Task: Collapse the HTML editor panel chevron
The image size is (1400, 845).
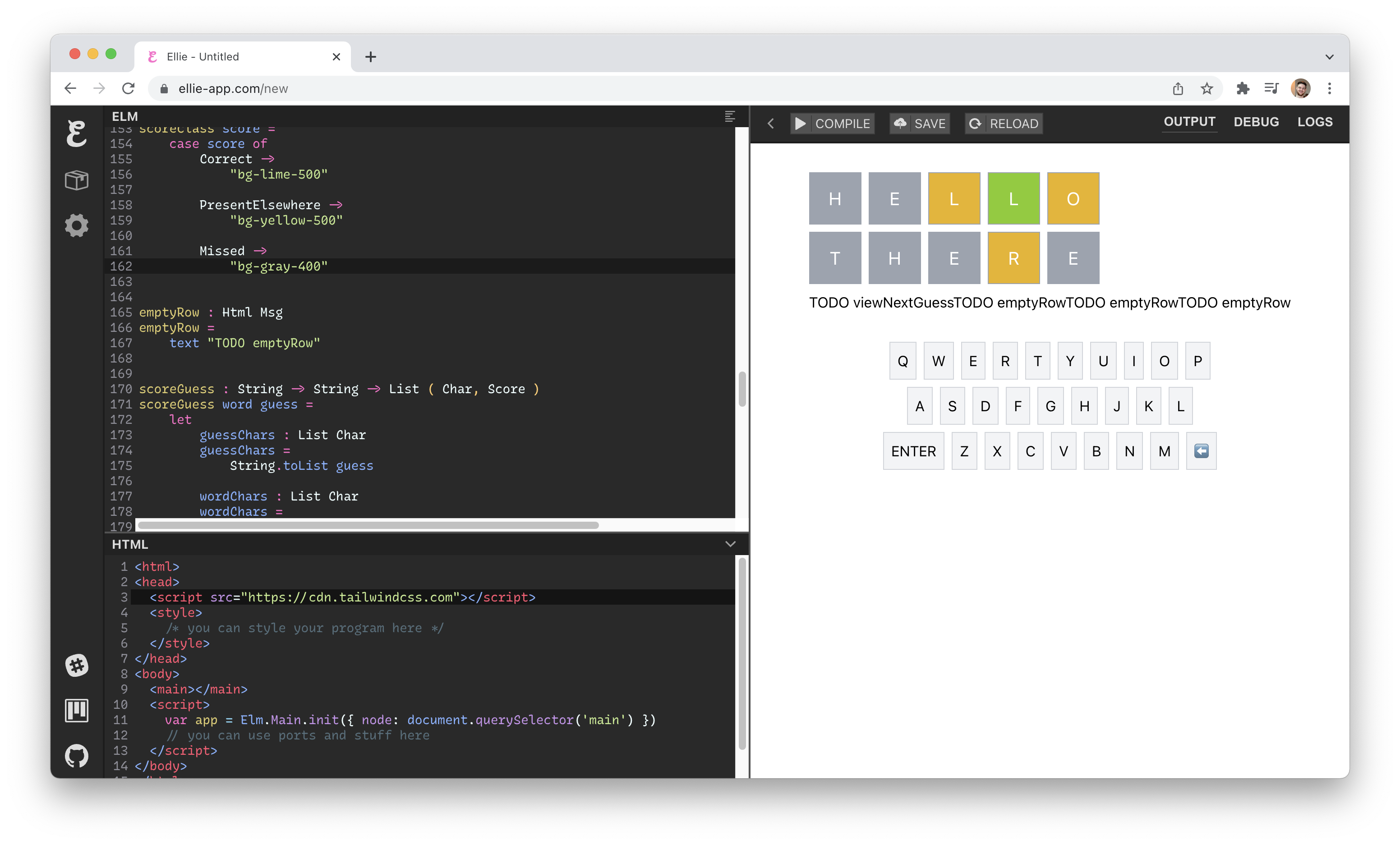Action: (730, 544)
